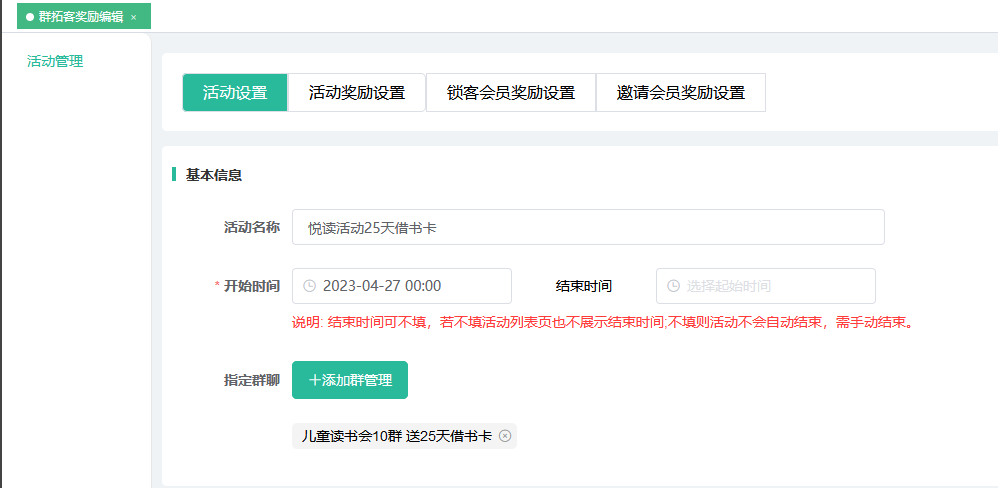Click the 活动名称 field label
The height and width of the screenshot is (488, 998).
click(x=251, y=227)
